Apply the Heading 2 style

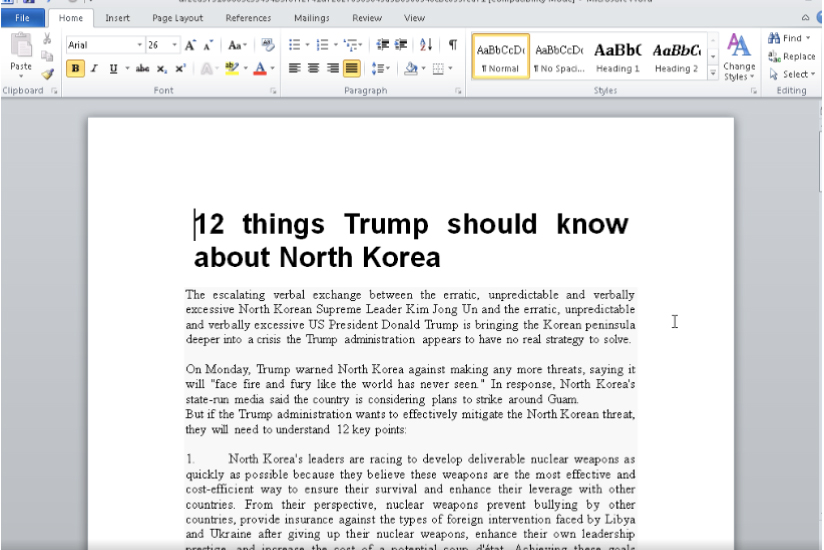(x=676, y=57)
